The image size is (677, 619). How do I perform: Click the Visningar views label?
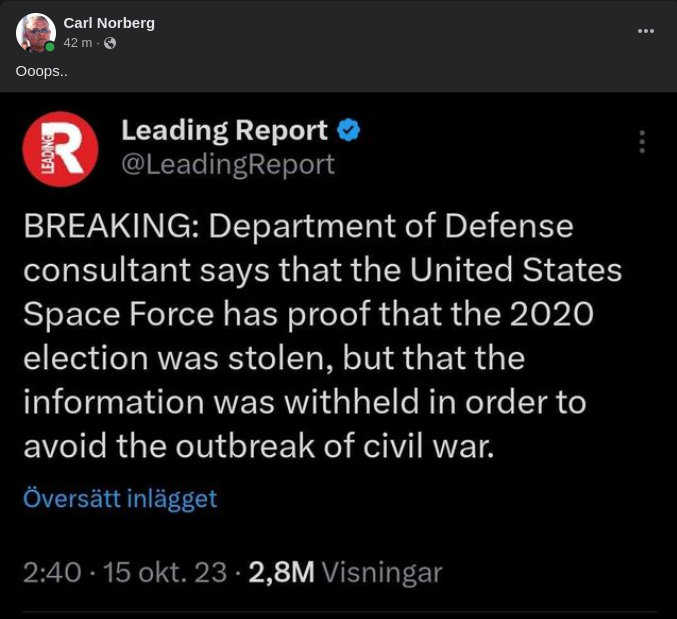click(382, 572)
